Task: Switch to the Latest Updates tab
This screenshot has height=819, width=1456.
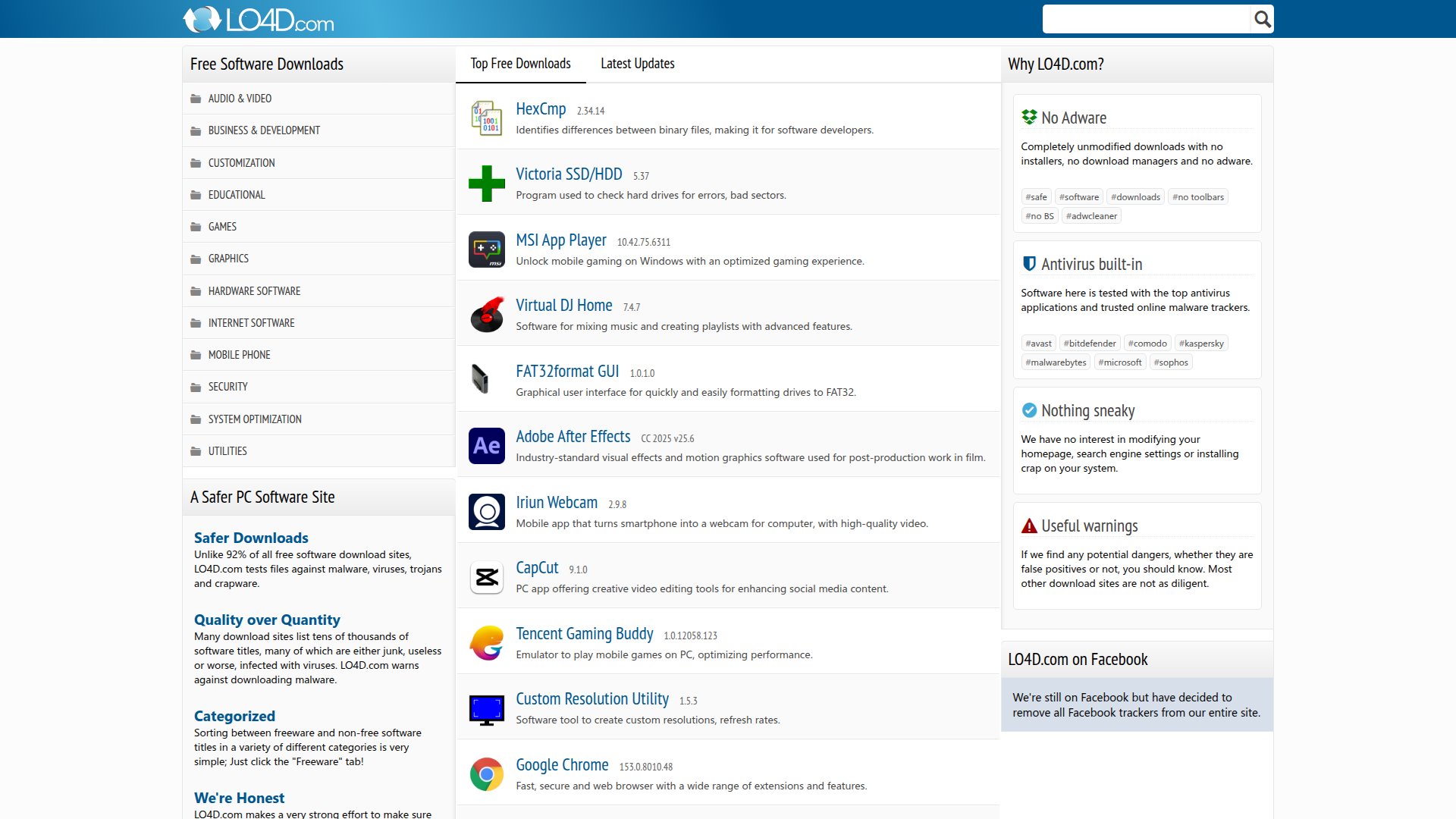Action: click(637, 64)
